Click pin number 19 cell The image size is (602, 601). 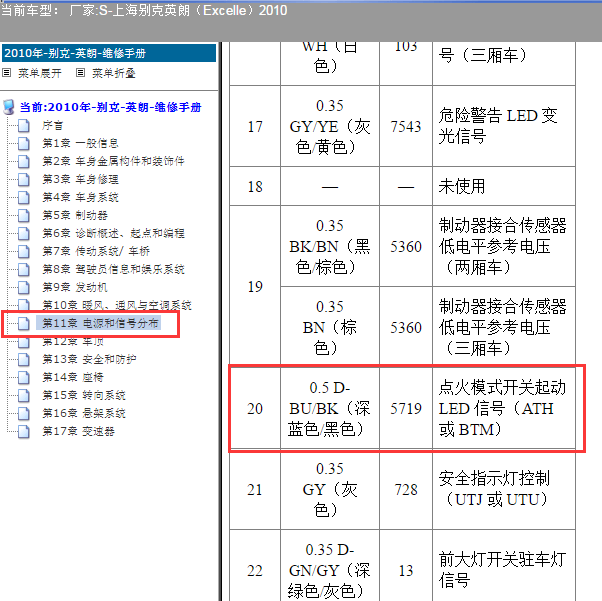[255, 286]
